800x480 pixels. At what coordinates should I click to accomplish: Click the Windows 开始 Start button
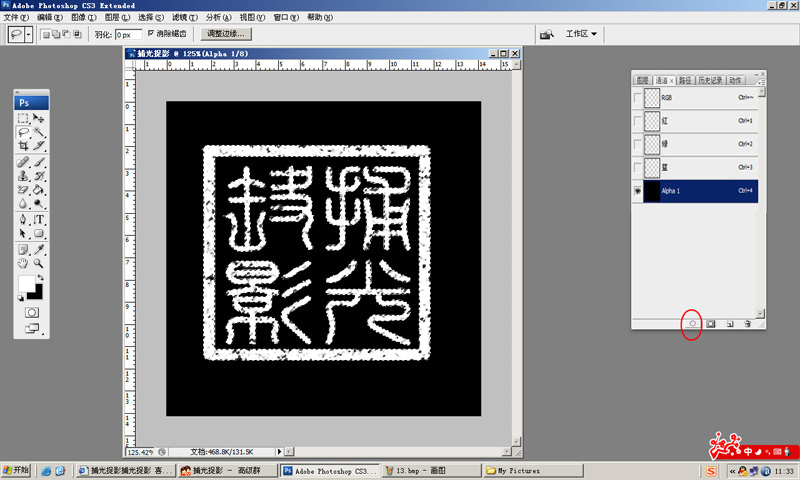coord(17,470)
